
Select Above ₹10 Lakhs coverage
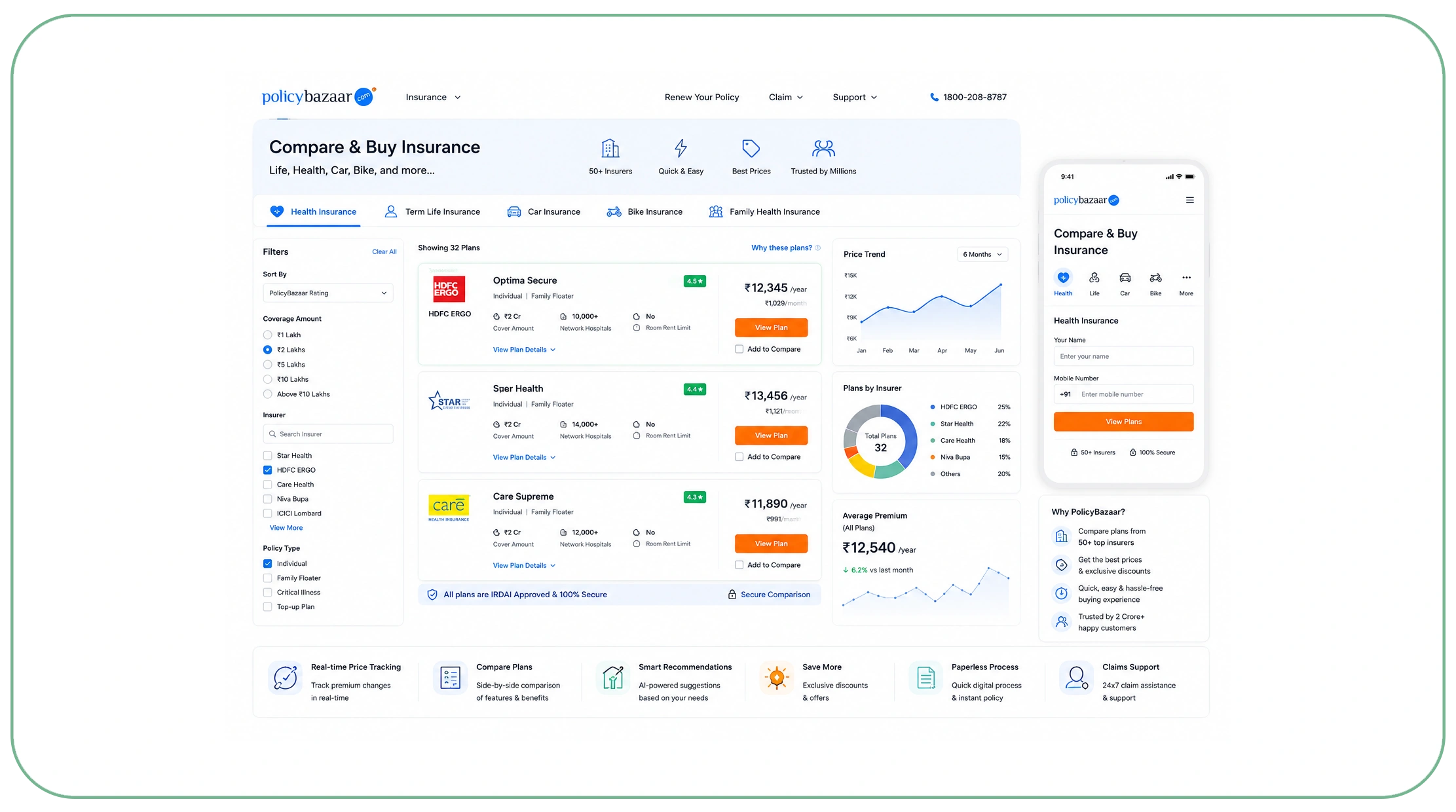point(267,394)
